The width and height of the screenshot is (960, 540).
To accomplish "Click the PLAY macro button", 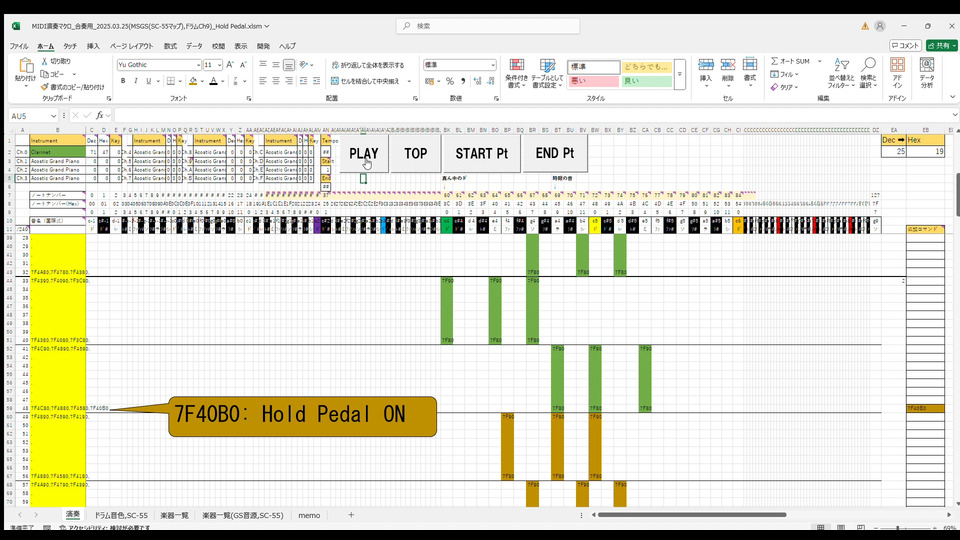I will click(364, 154).
